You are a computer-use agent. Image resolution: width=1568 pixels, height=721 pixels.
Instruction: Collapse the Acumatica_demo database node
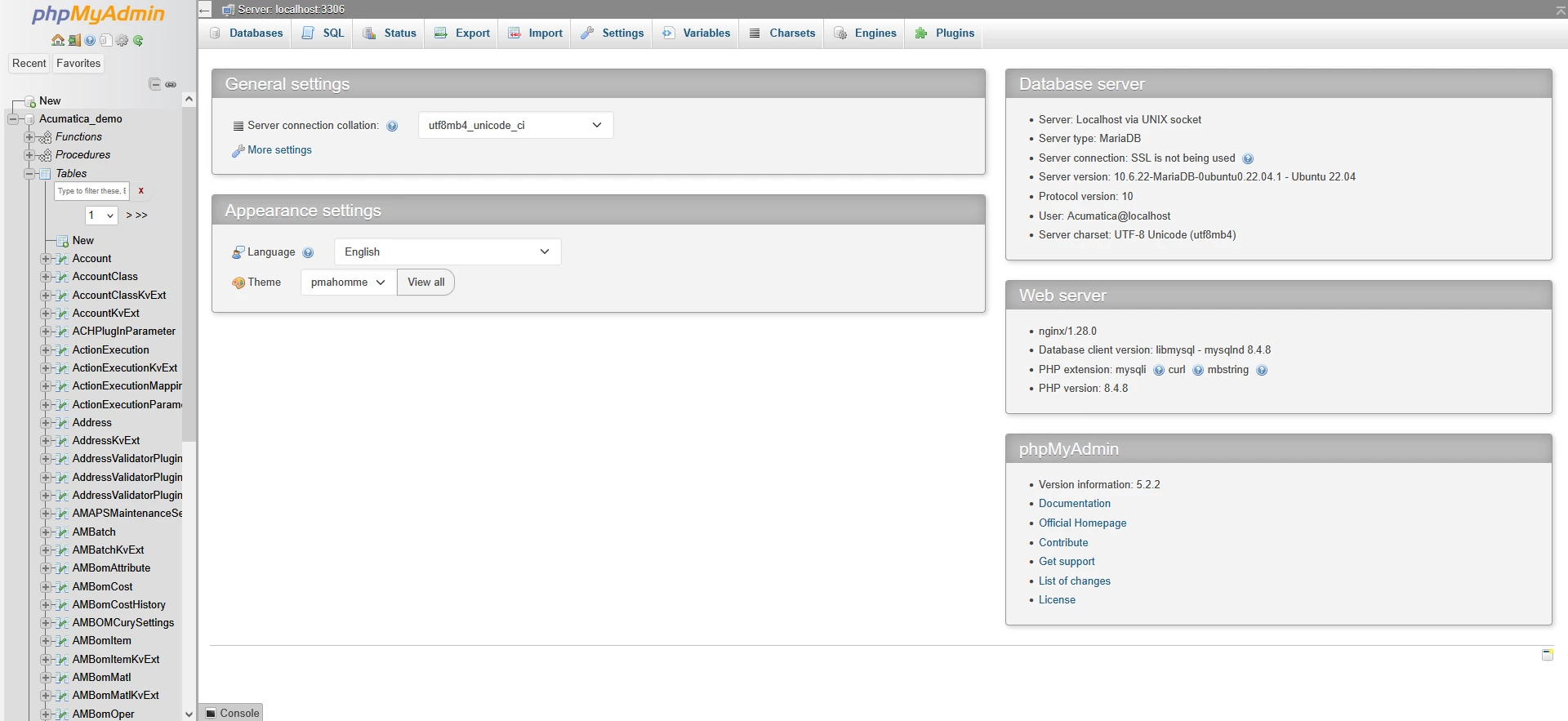coord(12,119)
